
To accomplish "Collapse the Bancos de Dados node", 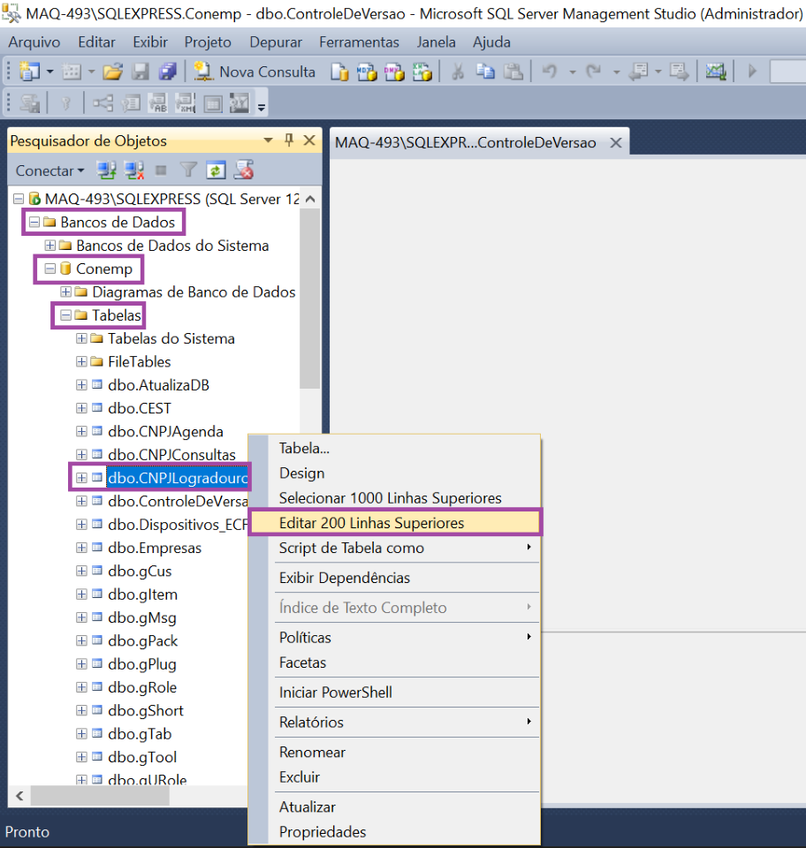I will [34, 222].
